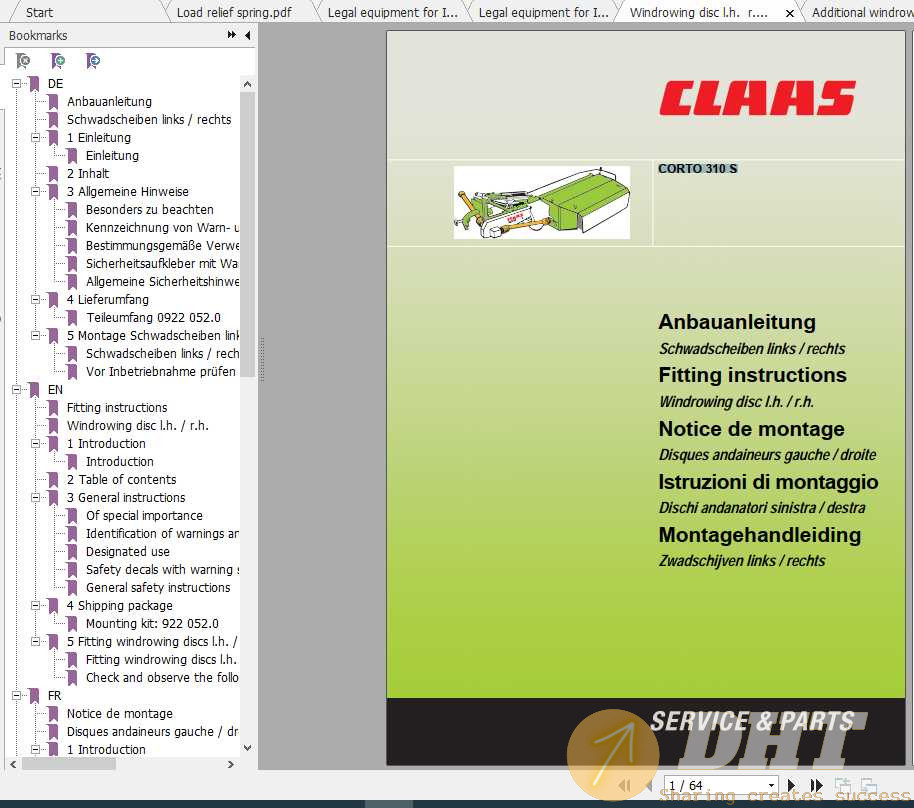
Task: Open Bestimmungsgemäße Verwendung bookmark
Action: click(162, 245)
